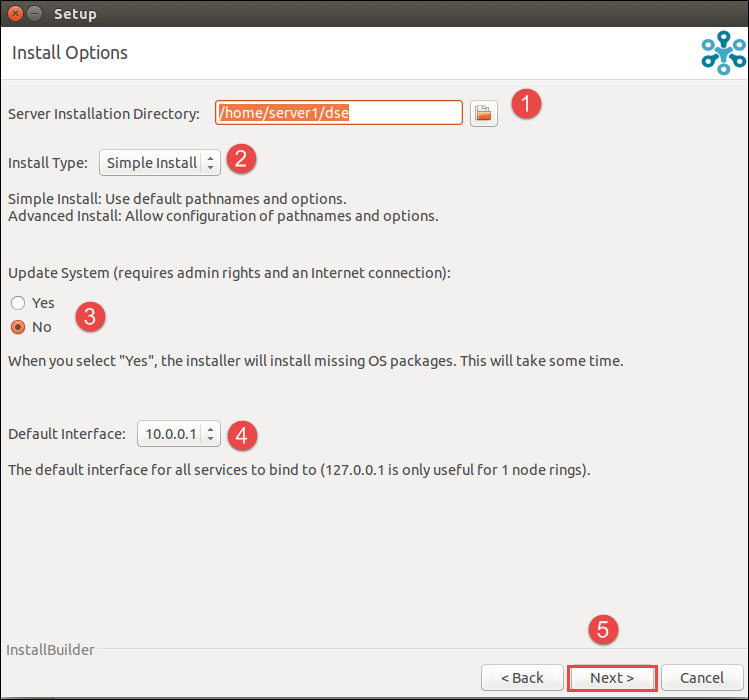The height and width of the screenshot is (700, 749).
Task: Click the Setup title bar text
Action: [x=75, y=14]
